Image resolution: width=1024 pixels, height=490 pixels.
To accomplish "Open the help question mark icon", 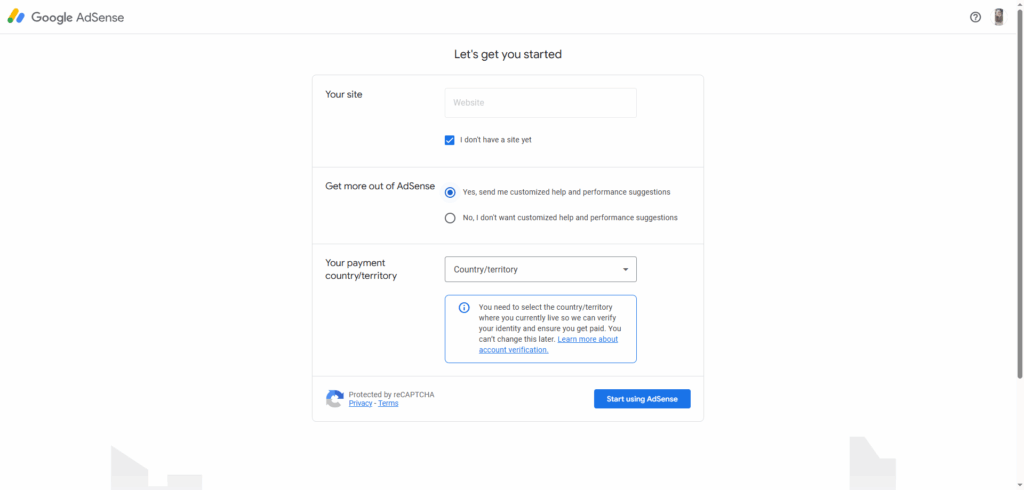I will pos(975,18).
